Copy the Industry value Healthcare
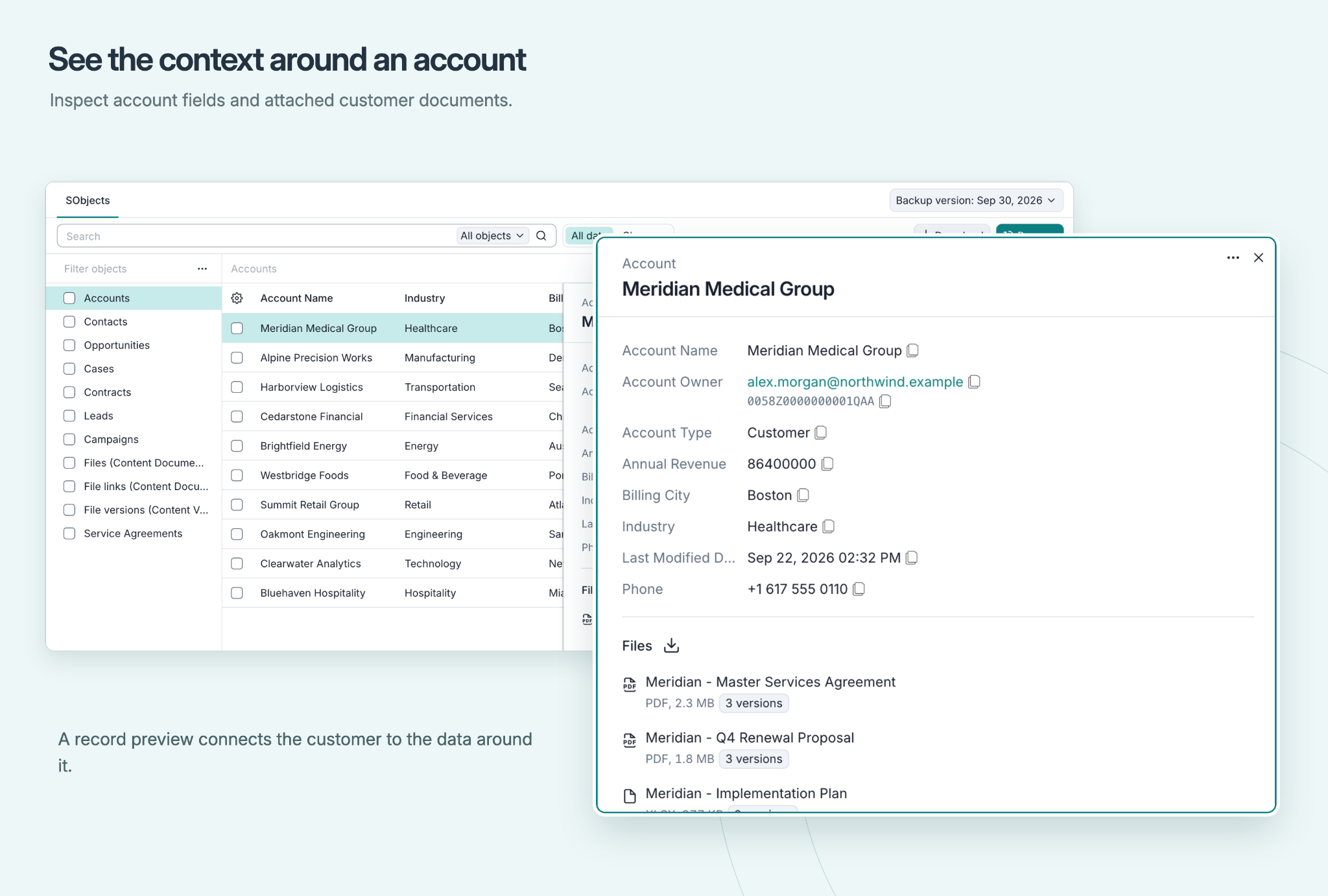Viewport: 1328px width, 896px height. (828, 526)
